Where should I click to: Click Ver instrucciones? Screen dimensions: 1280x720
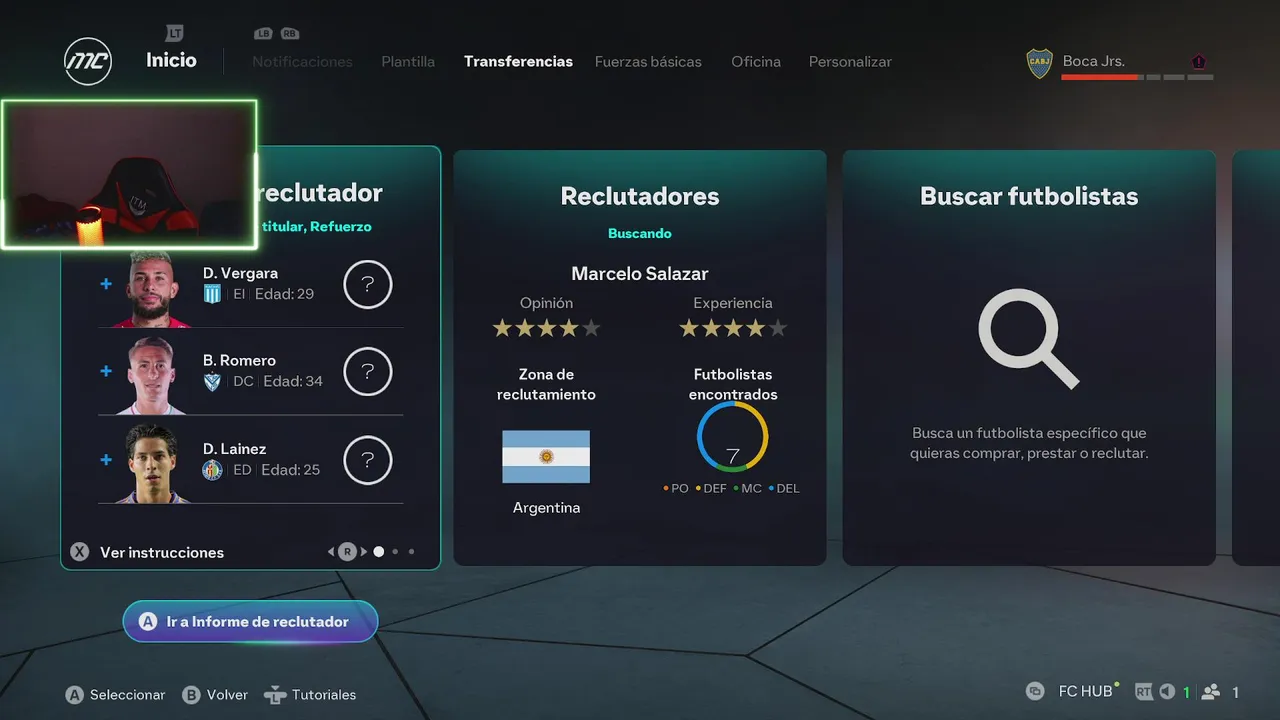point(162,552)
